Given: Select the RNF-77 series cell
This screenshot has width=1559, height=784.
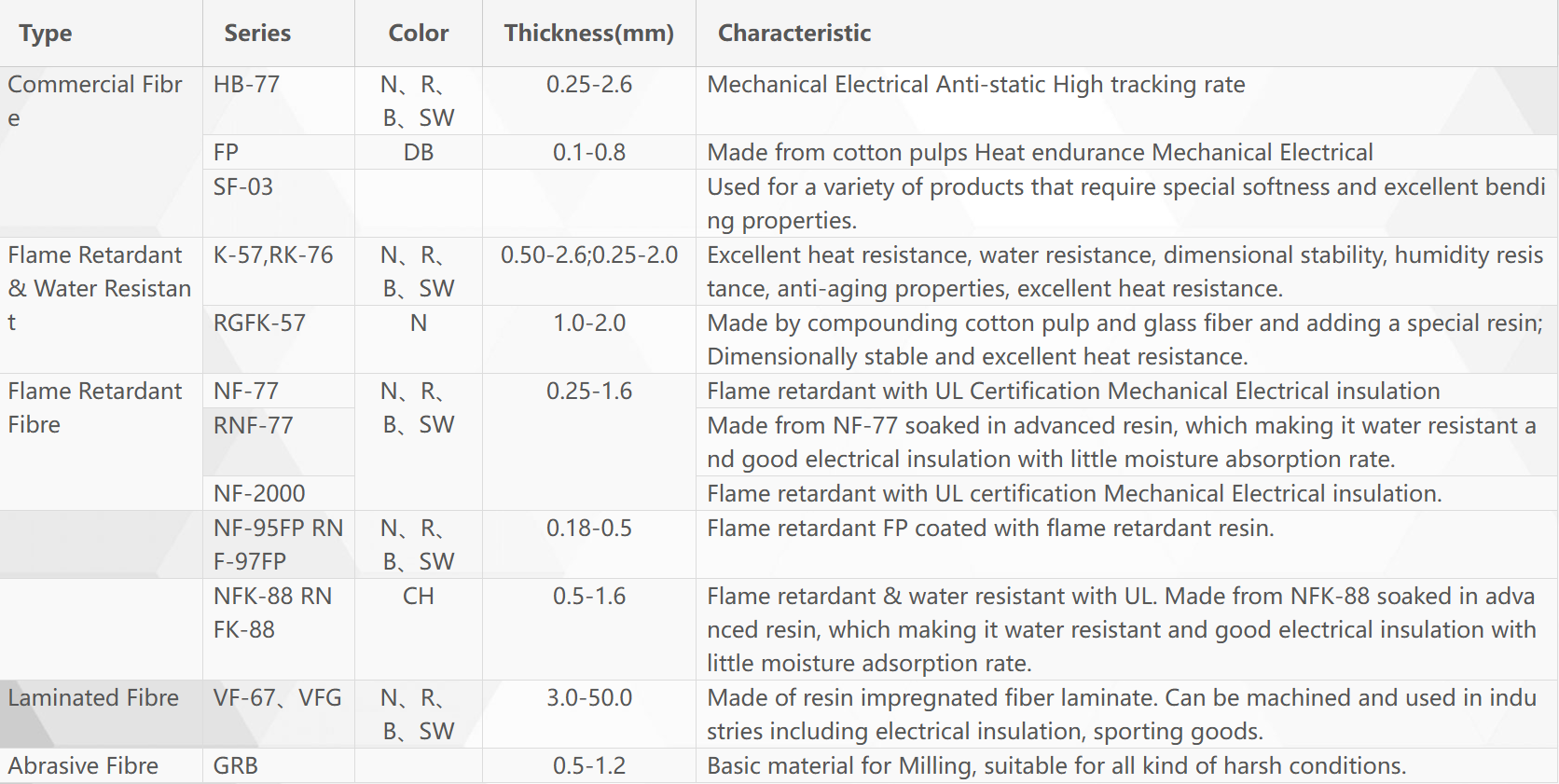Looking at the screenshot, I should (x=279, y=442).
